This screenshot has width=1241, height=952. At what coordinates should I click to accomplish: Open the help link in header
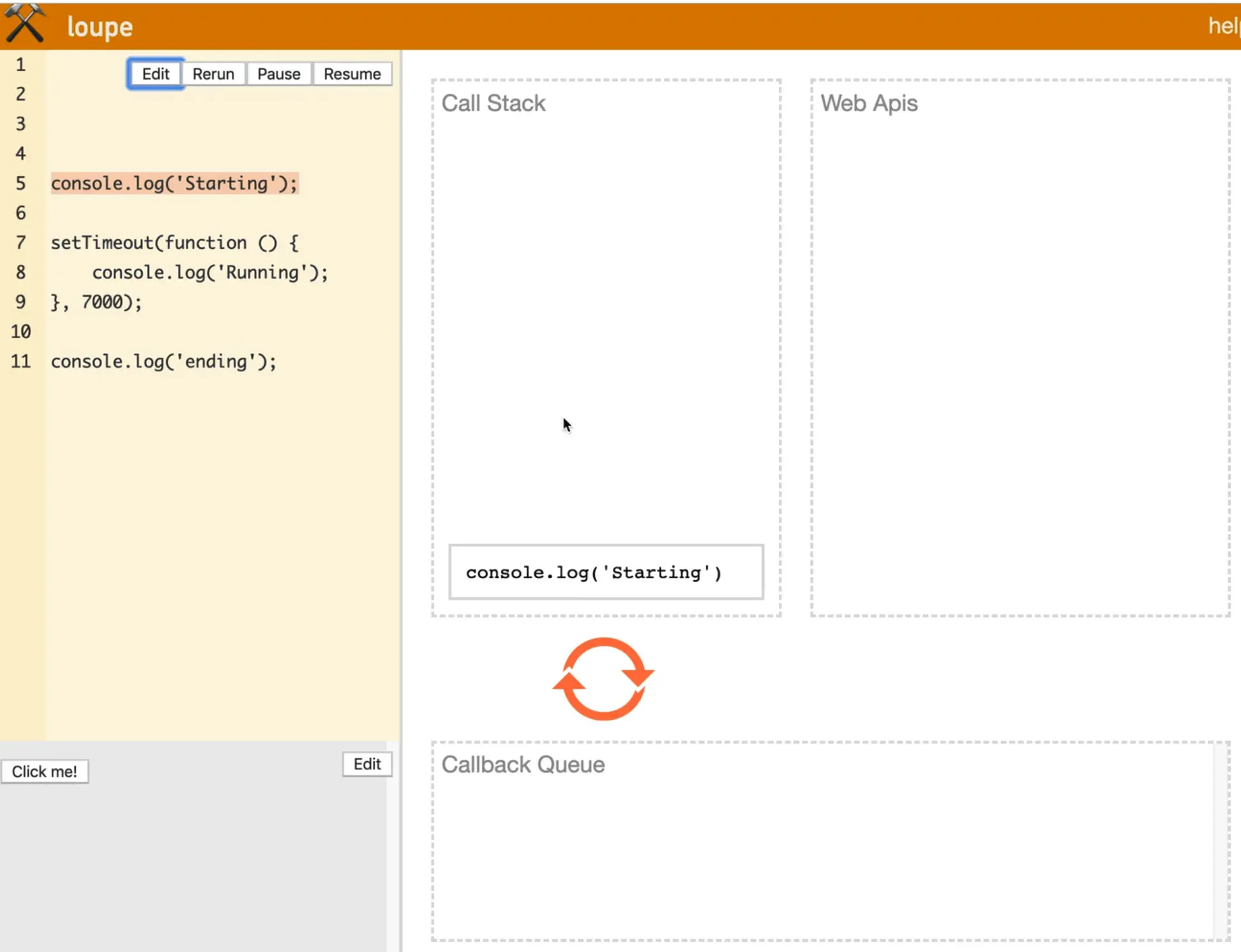1222,26
